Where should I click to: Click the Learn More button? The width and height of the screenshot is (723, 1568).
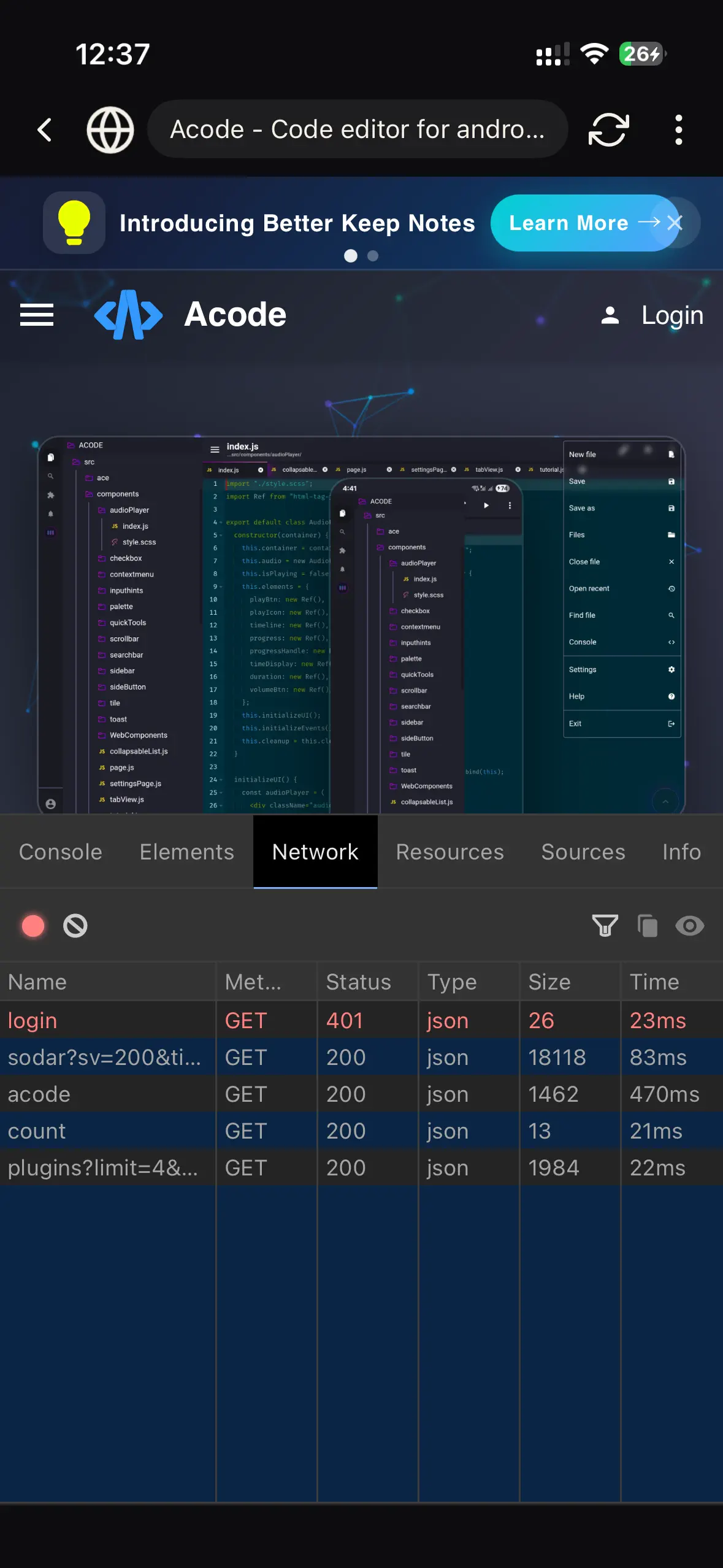tap(570, 223)
